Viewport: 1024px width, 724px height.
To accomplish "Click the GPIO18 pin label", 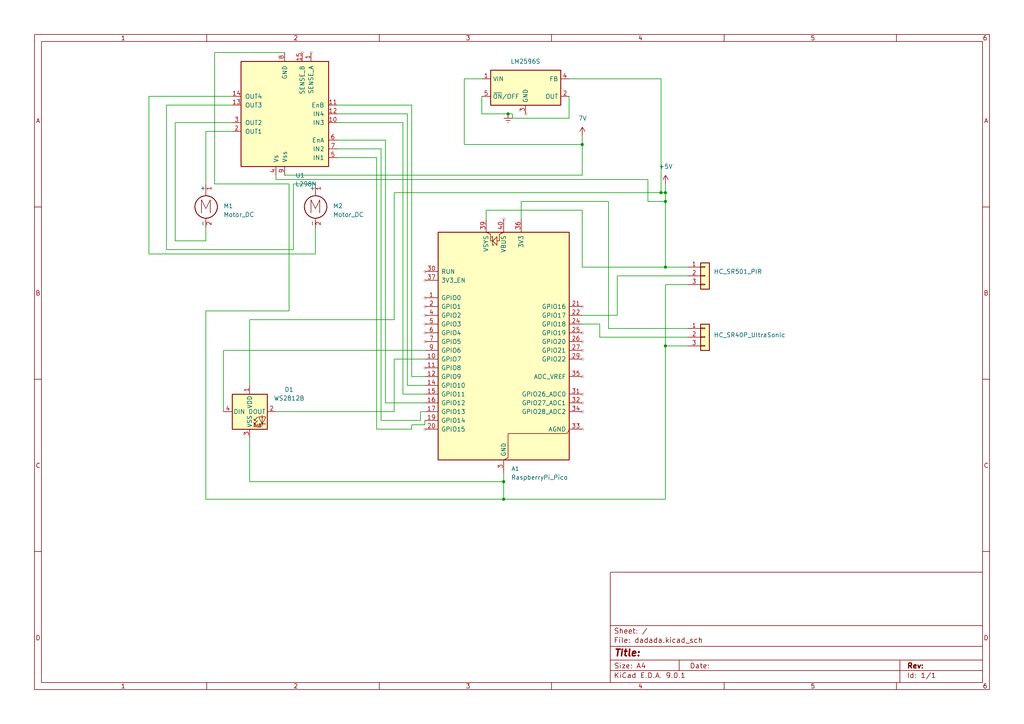I will pyautogui.click(x=554, y=324).
